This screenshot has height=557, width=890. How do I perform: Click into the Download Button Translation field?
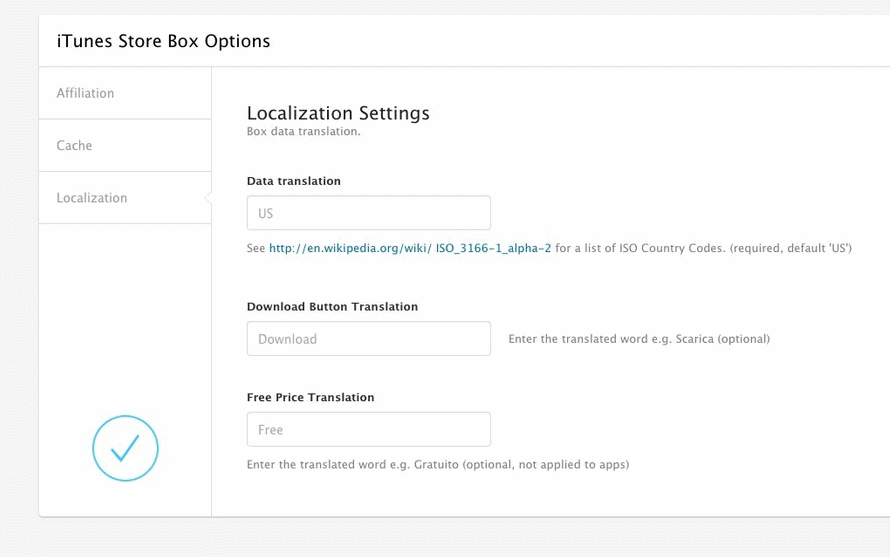tap(368, 338)
